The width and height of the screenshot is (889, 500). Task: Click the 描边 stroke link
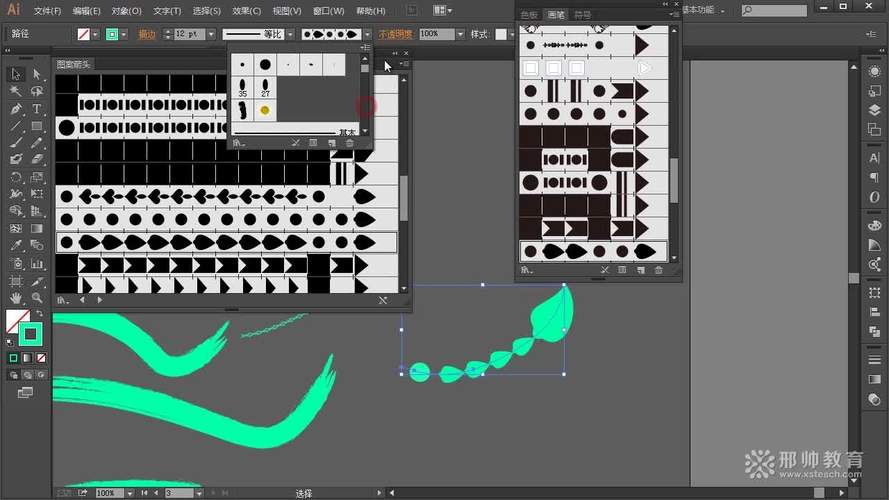click(x=146, y=34)
